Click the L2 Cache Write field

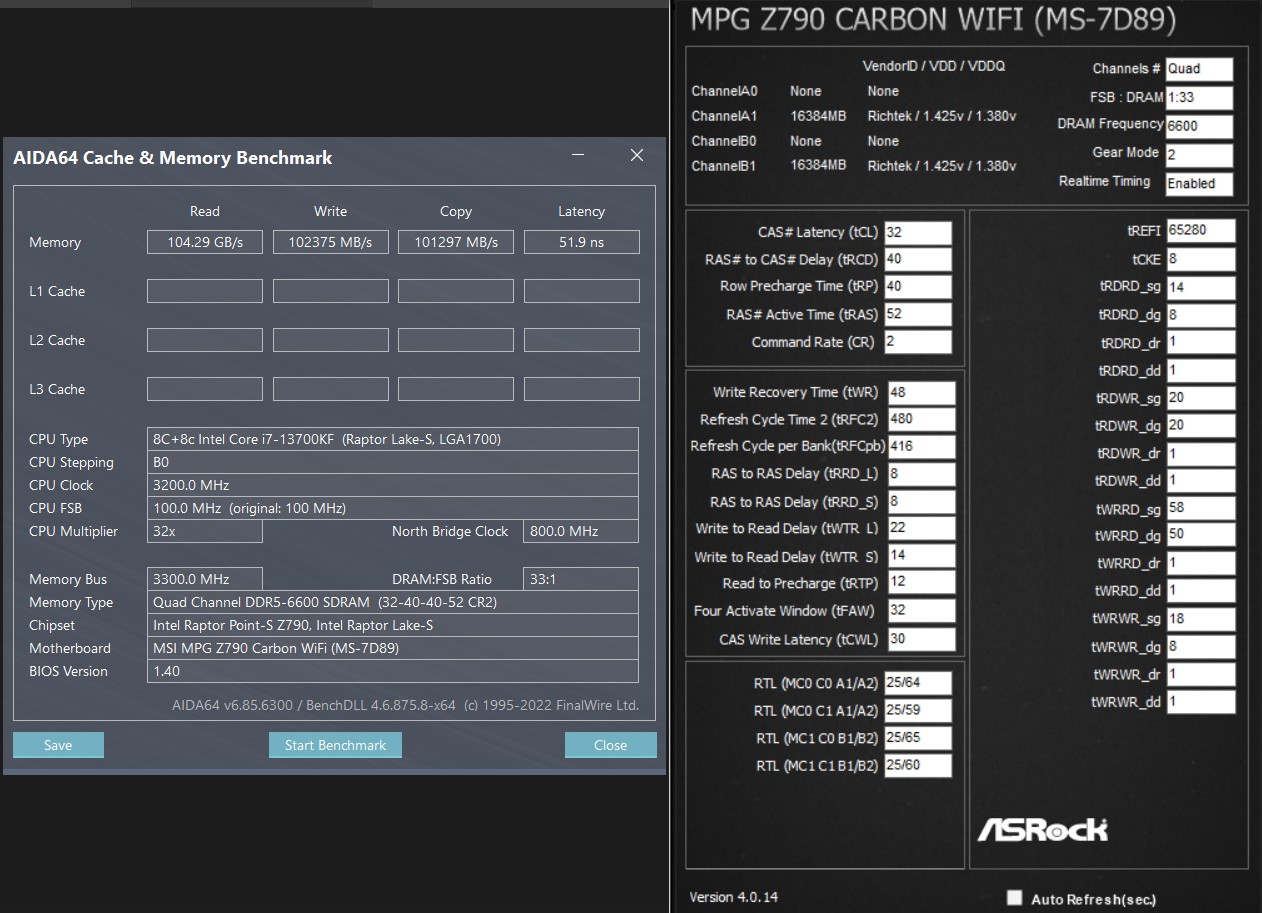(x=331, y=340)
